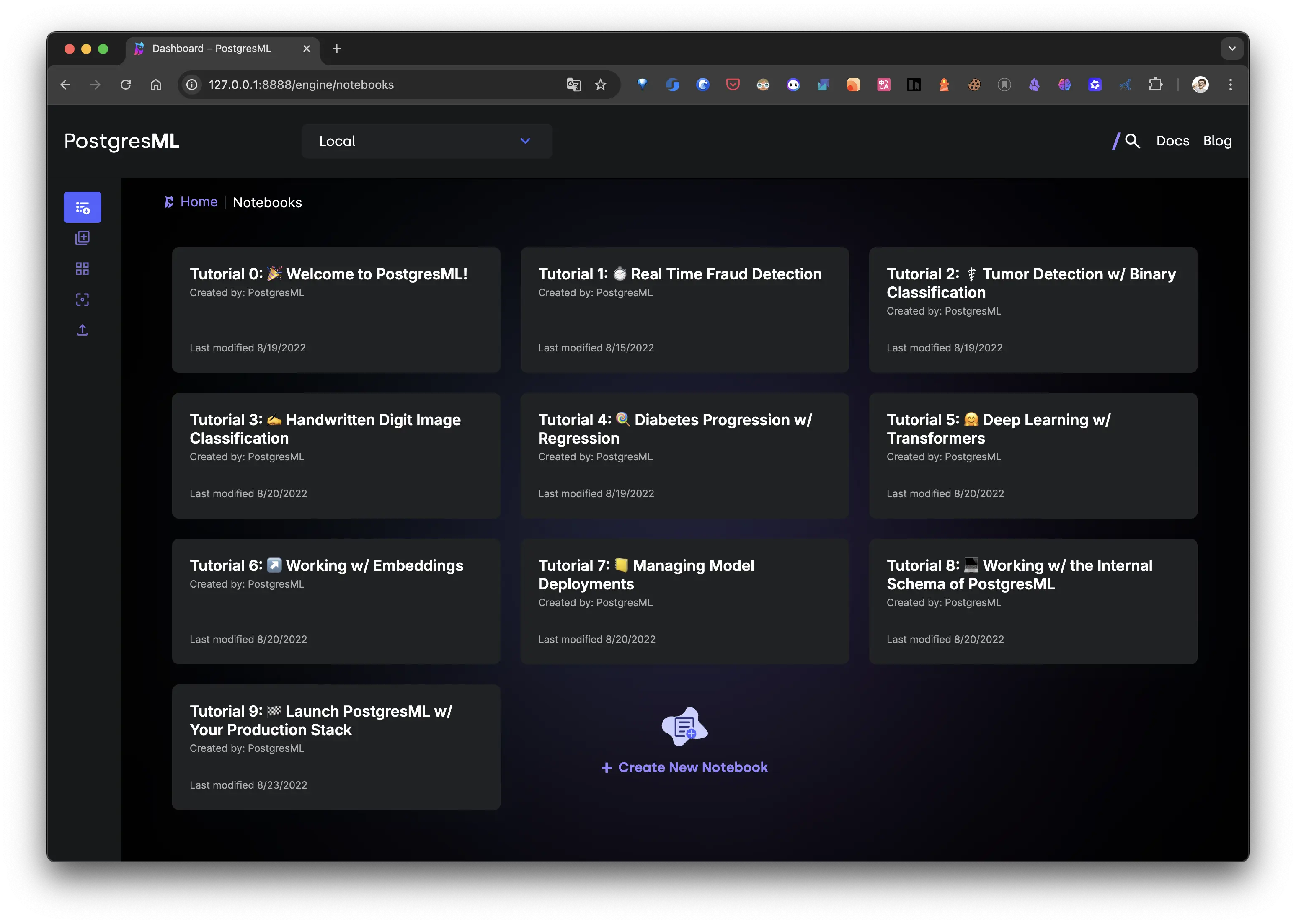Open the grid-shaped Models sidebar icon

coord(83,268)
